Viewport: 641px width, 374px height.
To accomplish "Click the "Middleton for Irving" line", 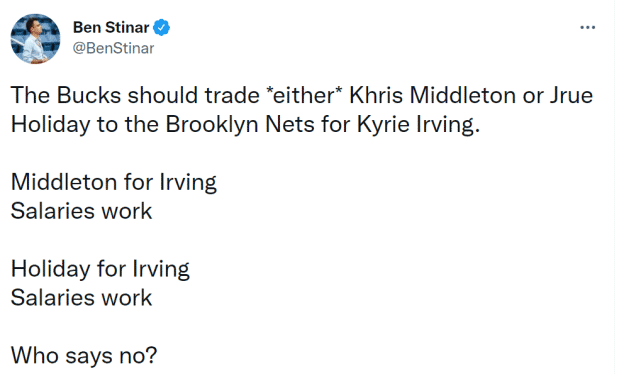I will click(x=114, y=182).
